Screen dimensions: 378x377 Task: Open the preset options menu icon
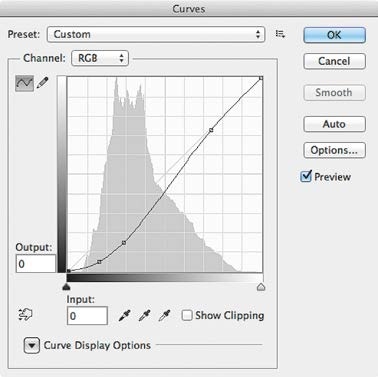[x=280, y=34]
